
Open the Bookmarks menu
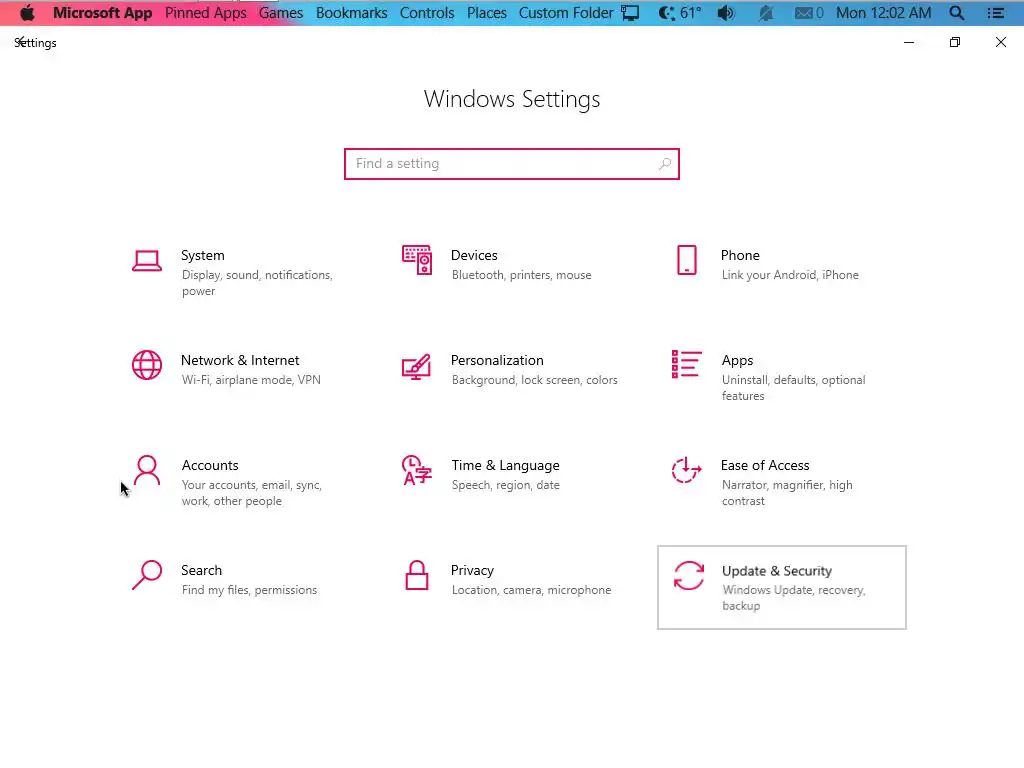(x=351, y=13)
